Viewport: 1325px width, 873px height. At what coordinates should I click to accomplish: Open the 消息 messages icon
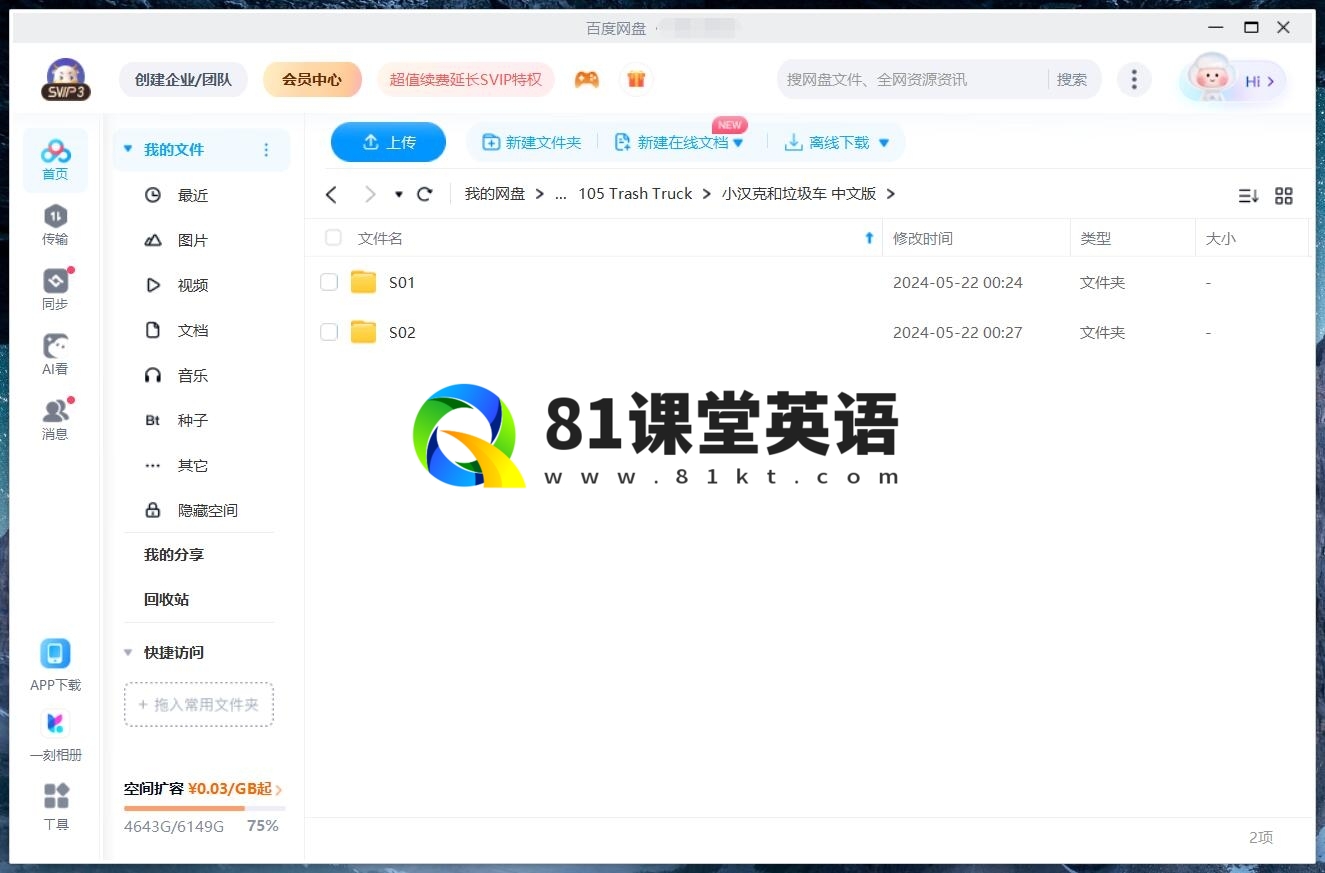coord(55,420)
